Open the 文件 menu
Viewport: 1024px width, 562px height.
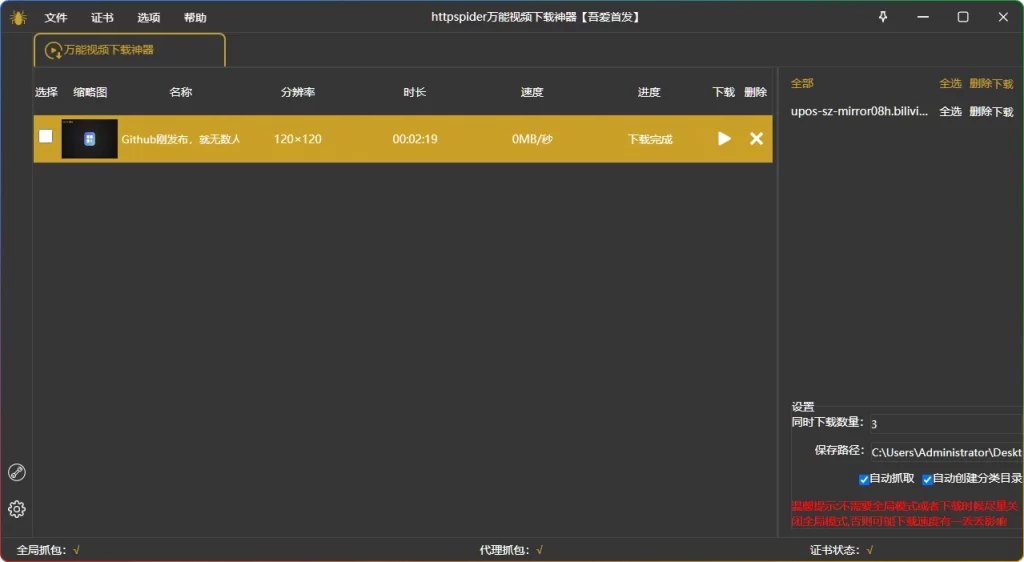56,18
